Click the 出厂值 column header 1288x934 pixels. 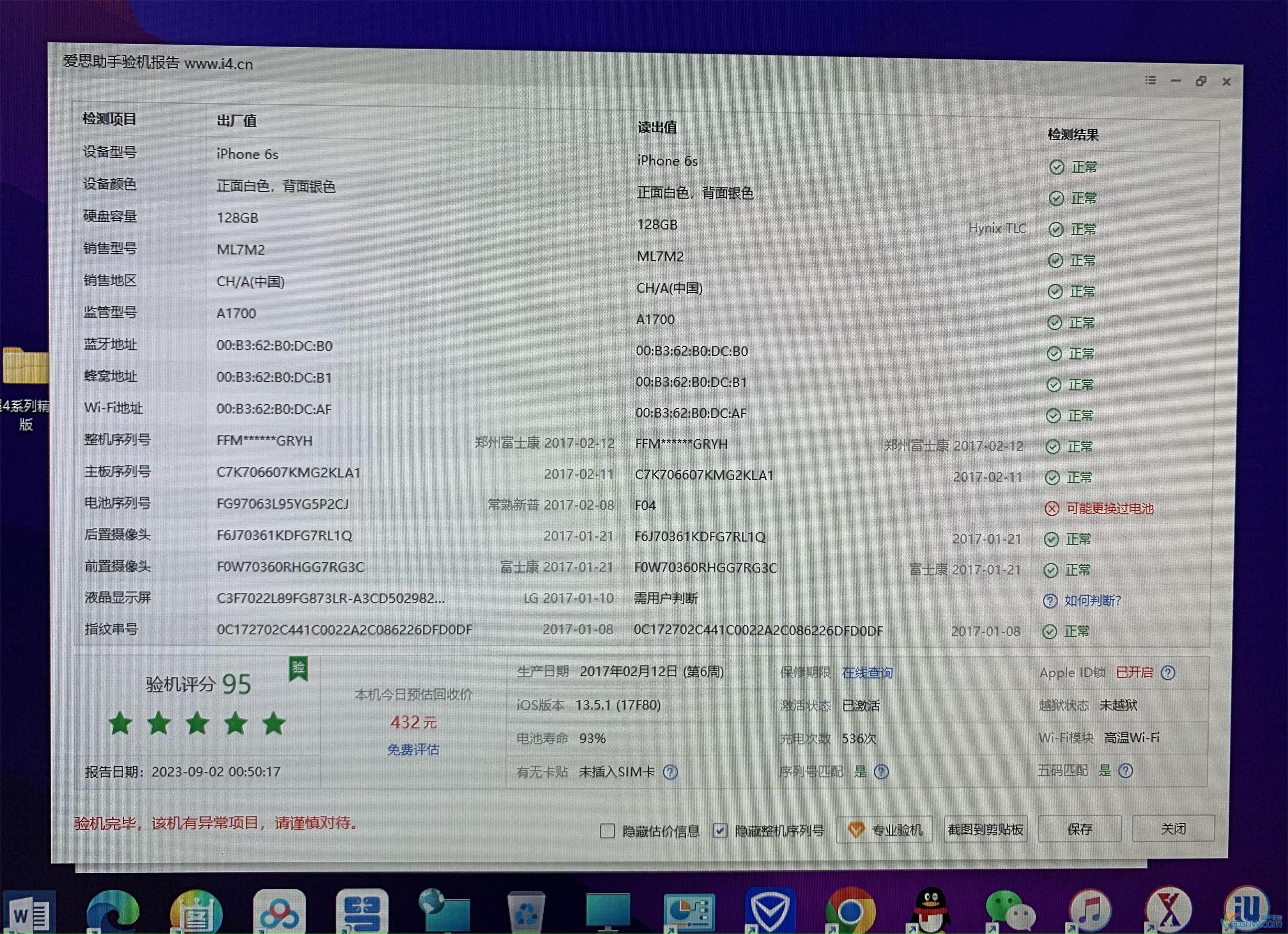click(237, 121)
